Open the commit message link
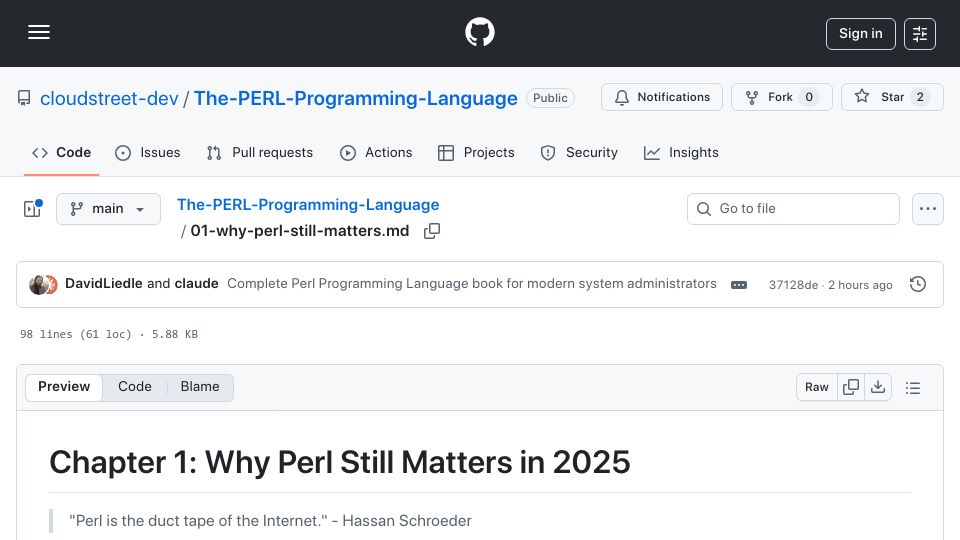Image resolution: width=960 pixels, height=540 pixels. click(471, 283)
